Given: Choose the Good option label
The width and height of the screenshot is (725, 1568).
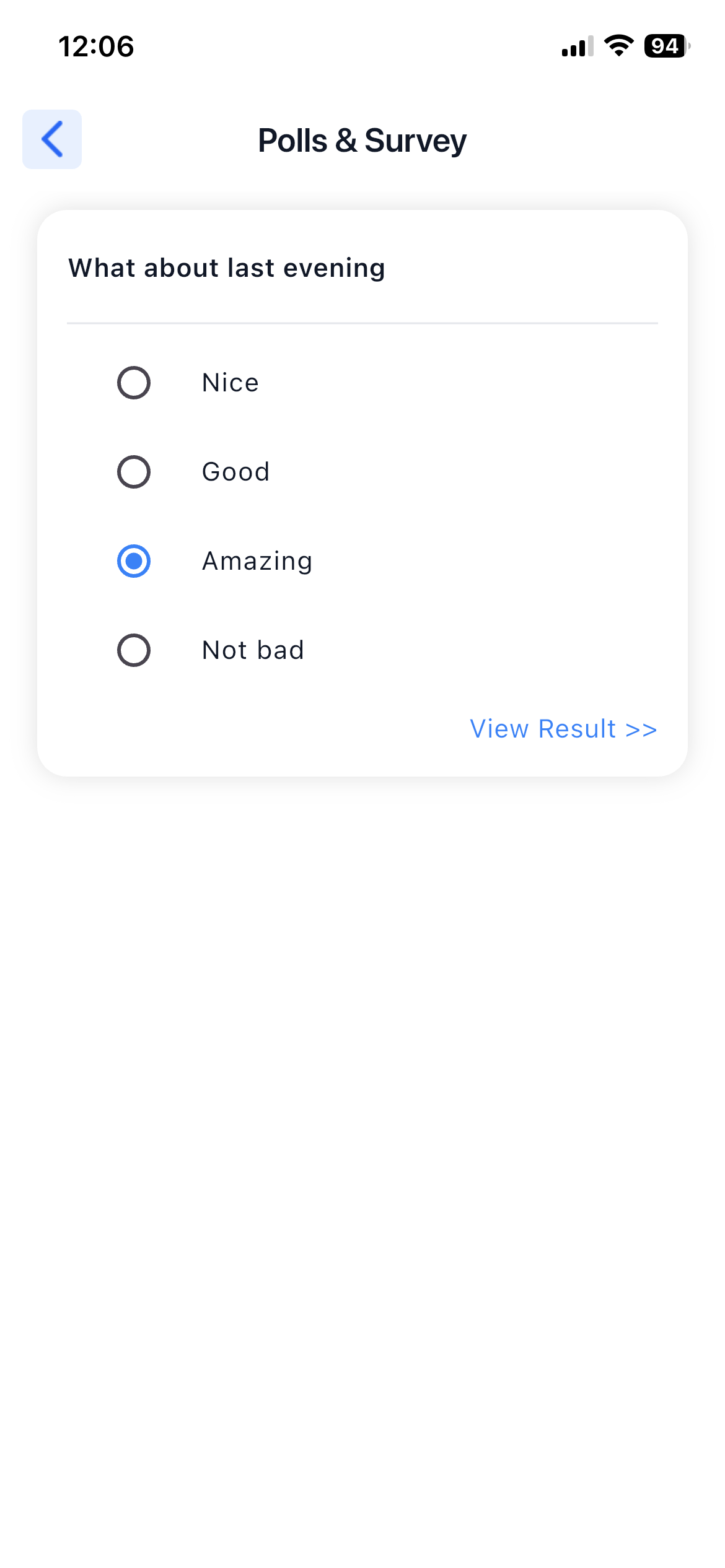Looking at the screenshot, I should pyautogui.click(x=236, y=472).
